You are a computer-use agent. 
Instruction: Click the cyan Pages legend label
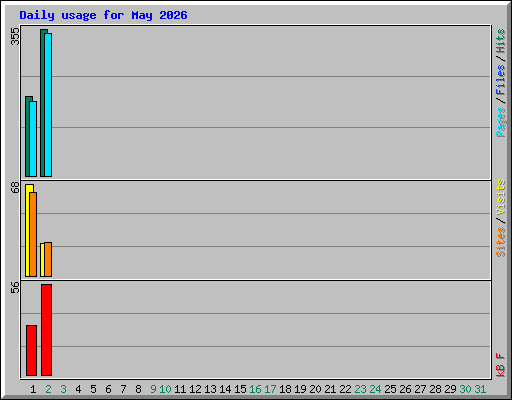501,122
